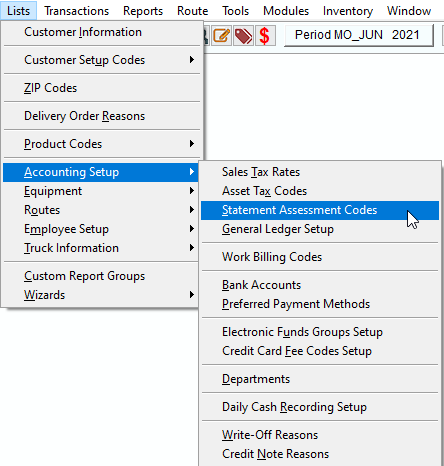Image resolution: width=444 pixels, height=466 pixels.
Task: Click the Period MO_JUN 2021 button
Action: coord(359,35)
